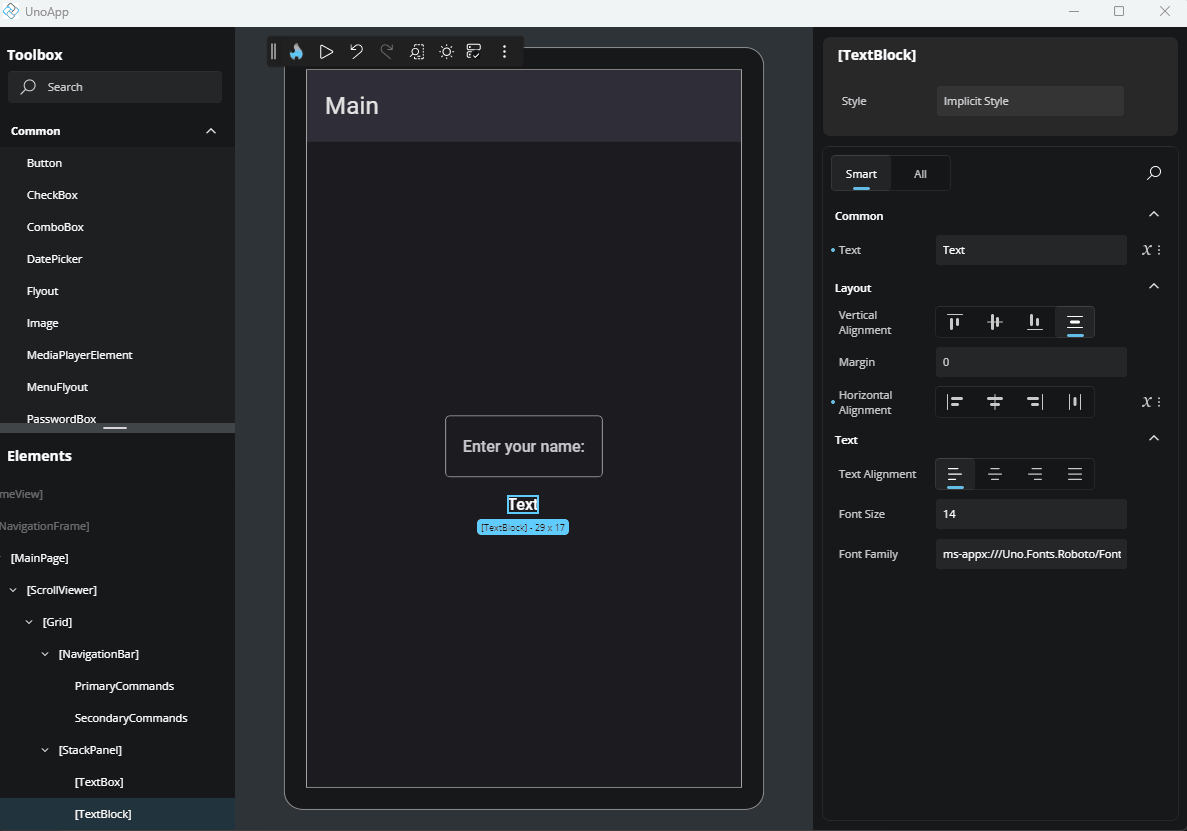Image resolution: width=1187 pixels, height=831 pixels.
Task: Select right Text Alignment option
Action: click(1035, 474)
